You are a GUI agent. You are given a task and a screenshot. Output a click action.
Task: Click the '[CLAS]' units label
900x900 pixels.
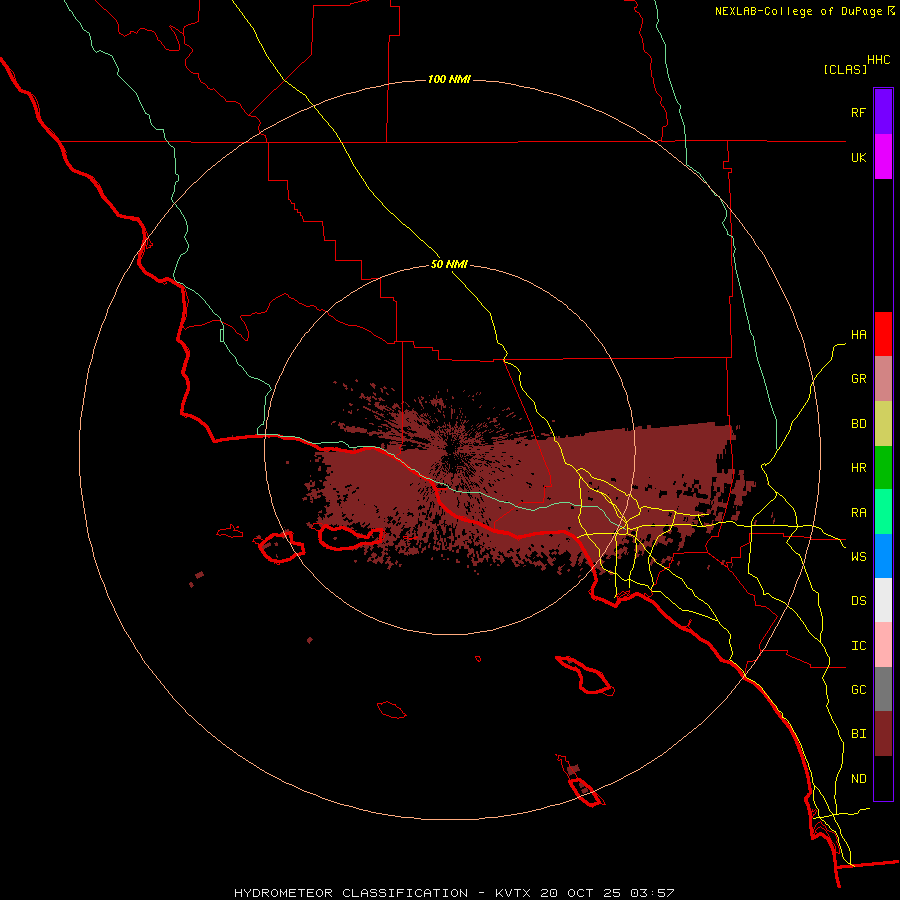click(845, 70)
